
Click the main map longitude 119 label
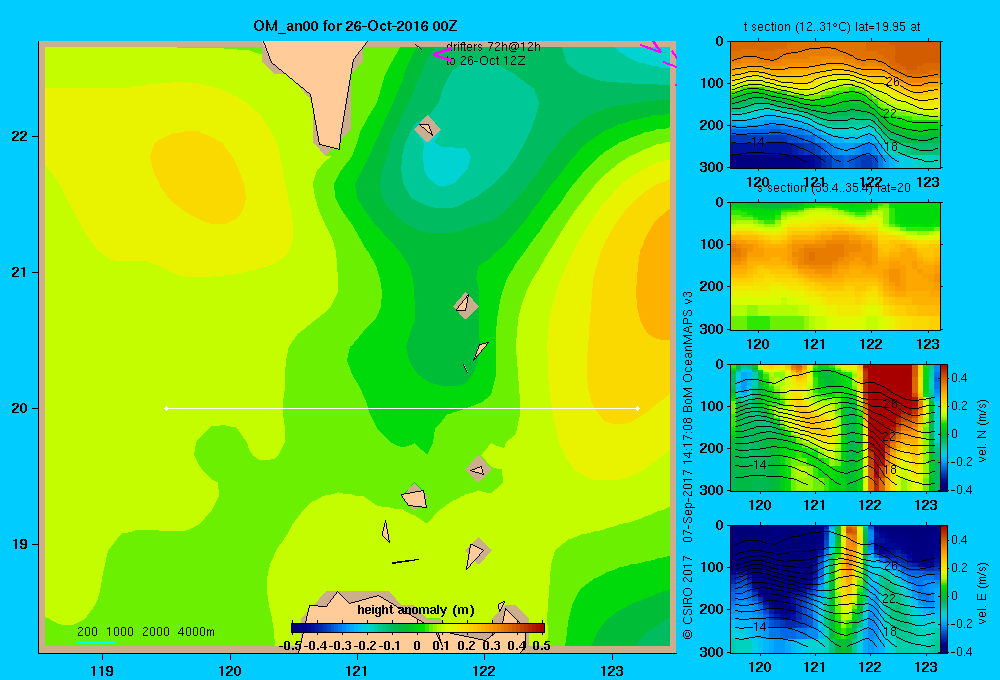(x=102, y=670)
